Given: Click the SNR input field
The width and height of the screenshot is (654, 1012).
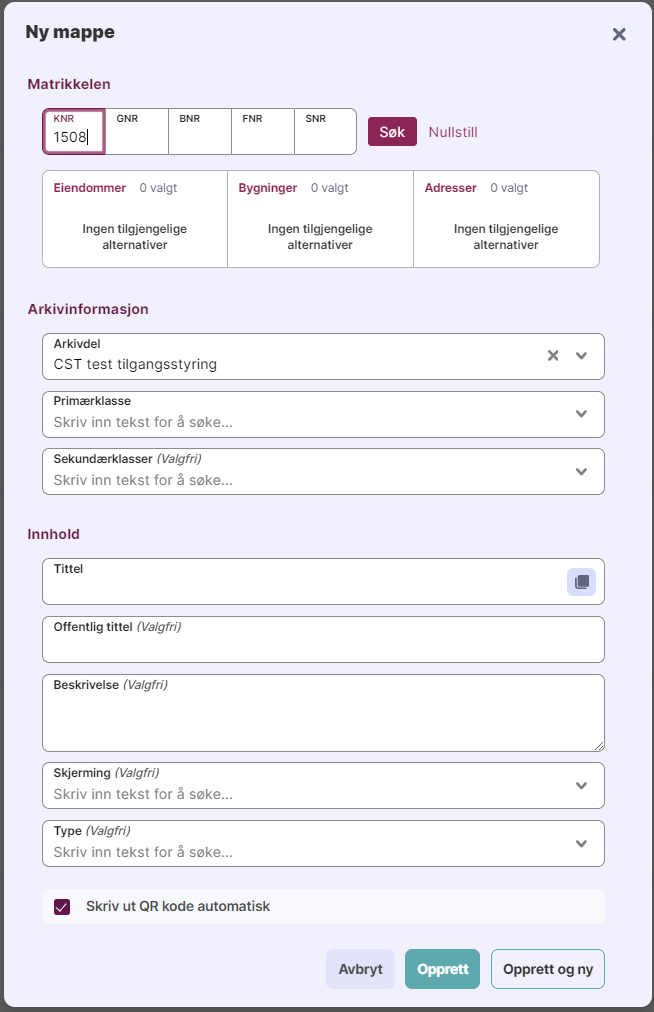Looking at the screenshot, I should pyautogui.click(x=325, y=137).
